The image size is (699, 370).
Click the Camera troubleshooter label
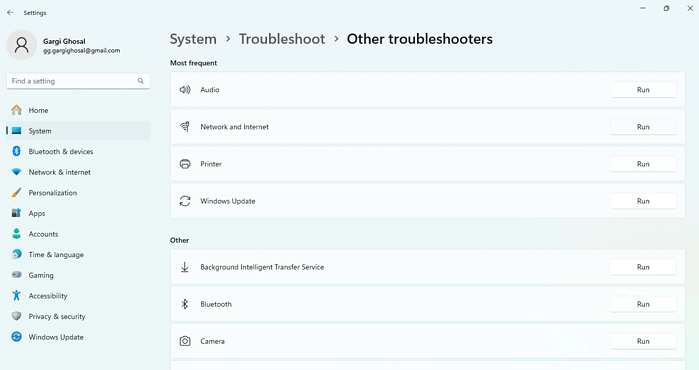(212, 341)
